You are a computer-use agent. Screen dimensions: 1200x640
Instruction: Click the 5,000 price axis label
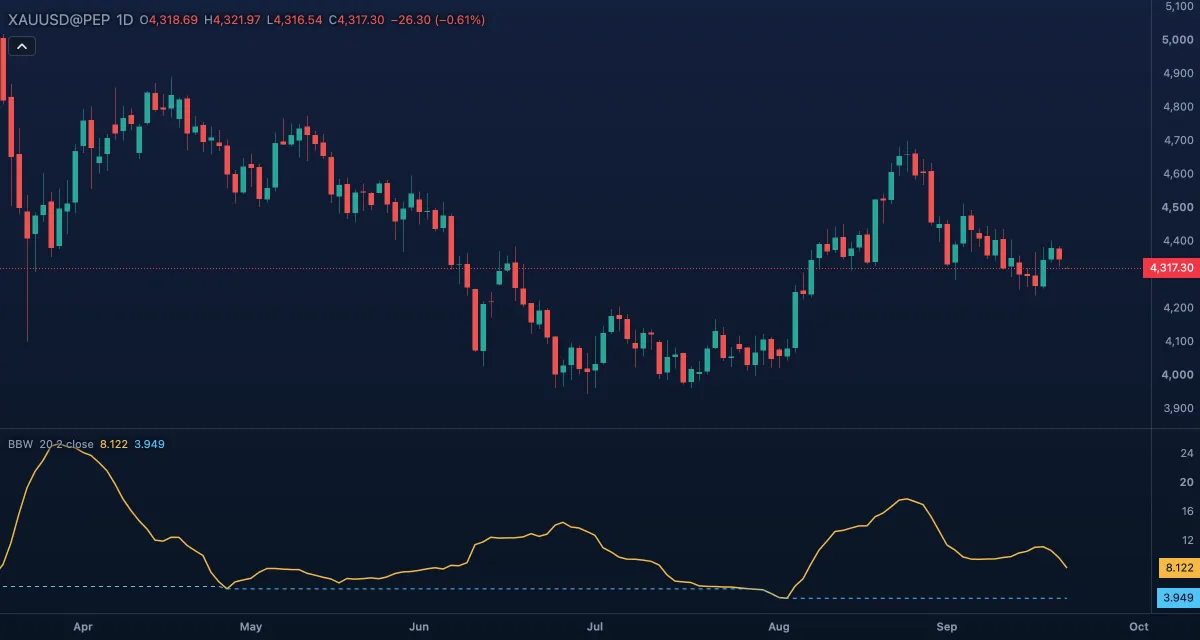[x=1180, y=40]
